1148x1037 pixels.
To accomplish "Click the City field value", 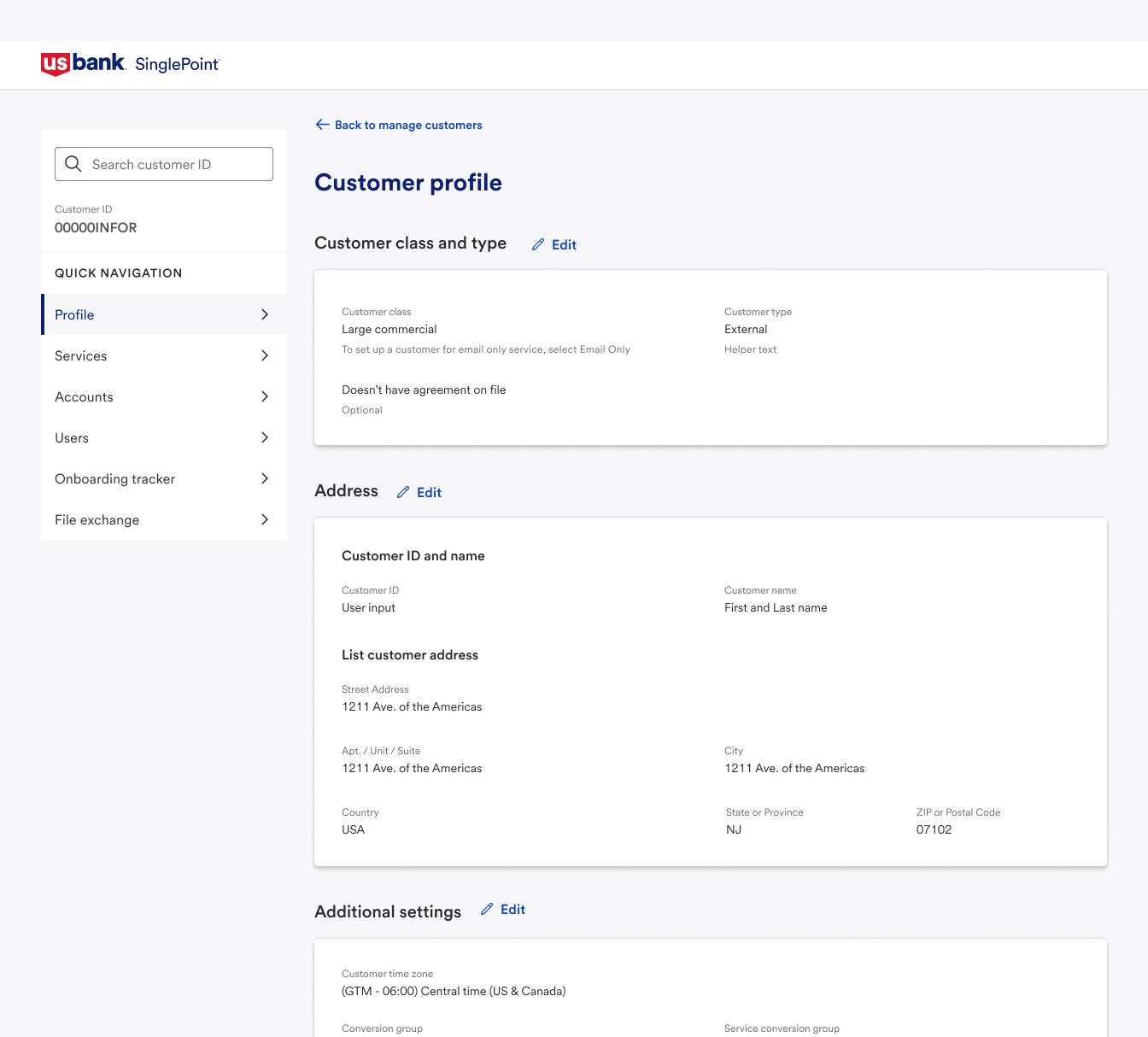I will (794, 768).
